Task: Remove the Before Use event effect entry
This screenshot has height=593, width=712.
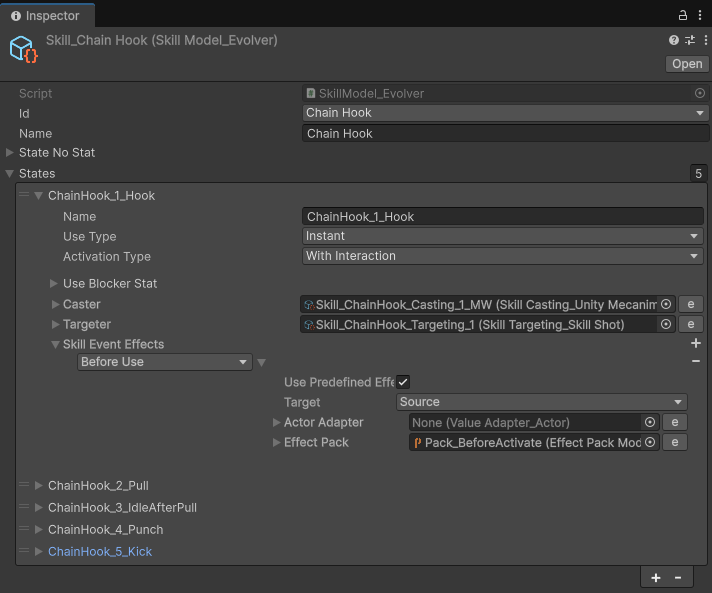Action: (x=696, y=361)
